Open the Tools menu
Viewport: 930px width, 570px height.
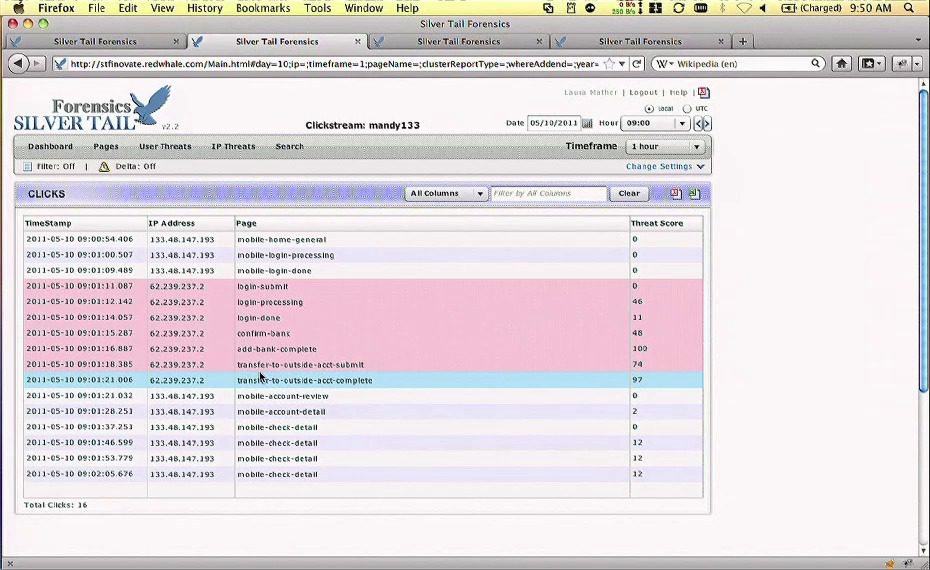(x=317, y=8)
